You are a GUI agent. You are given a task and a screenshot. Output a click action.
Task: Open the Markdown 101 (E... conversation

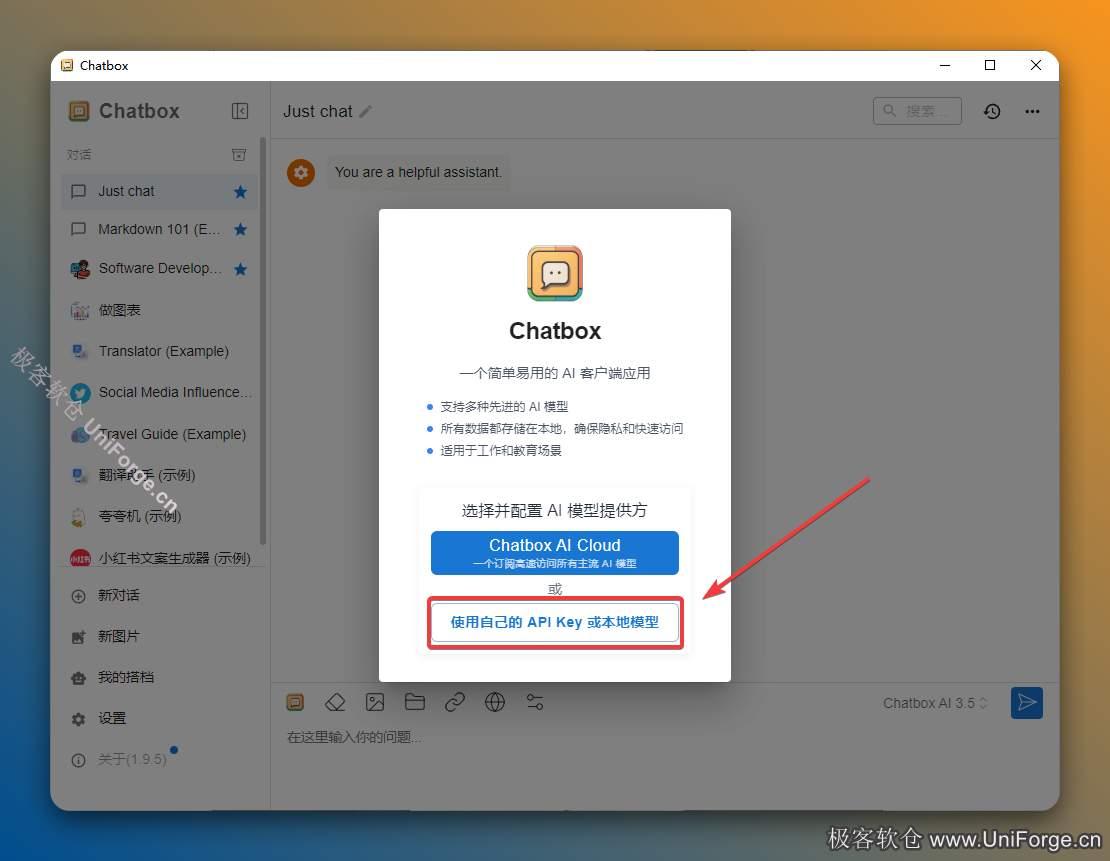[160, 229]
